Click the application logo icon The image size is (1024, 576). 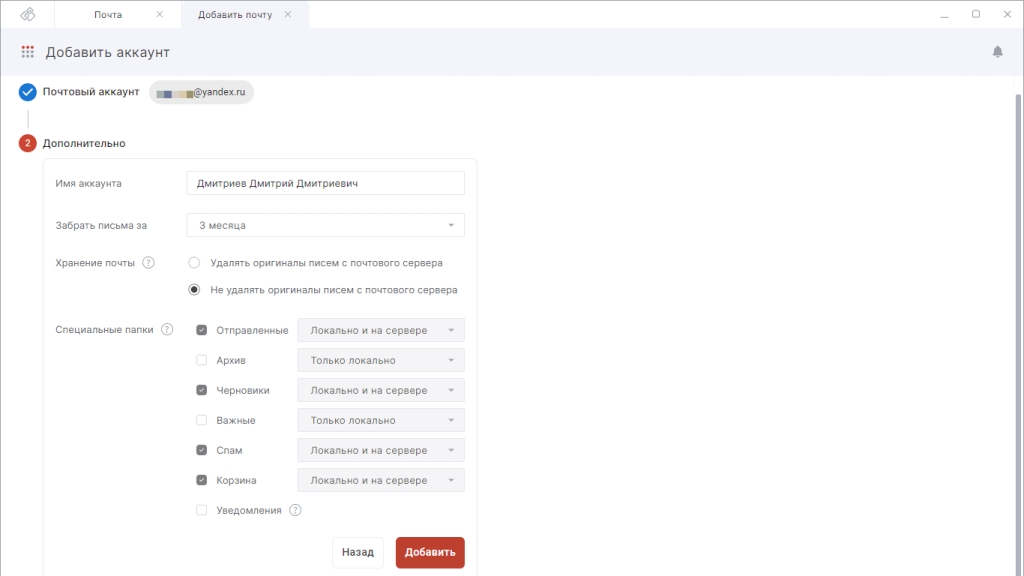27,15
